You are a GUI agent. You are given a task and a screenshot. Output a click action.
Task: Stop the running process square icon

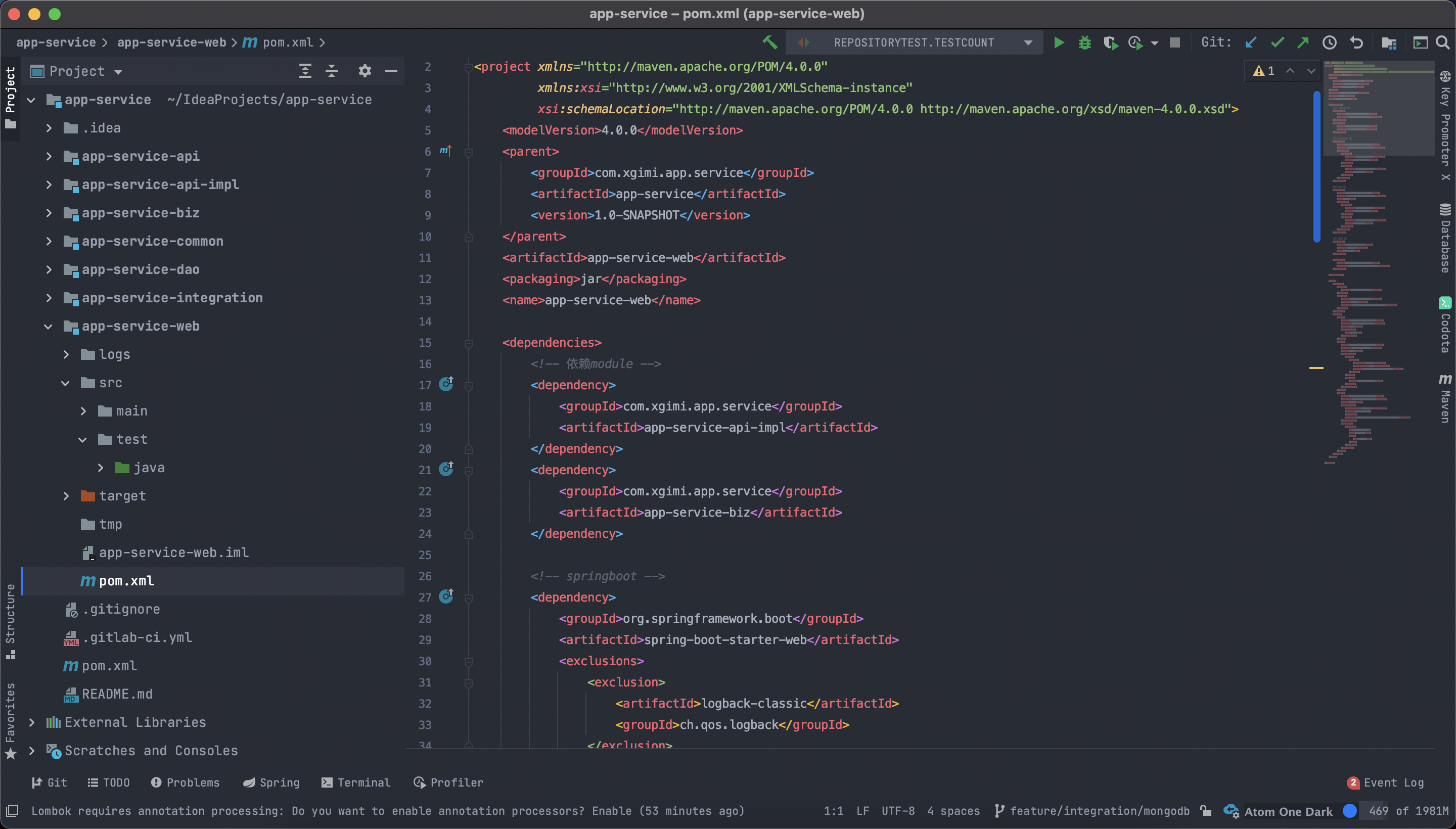pyautogui.click(x=1175, y=42)
